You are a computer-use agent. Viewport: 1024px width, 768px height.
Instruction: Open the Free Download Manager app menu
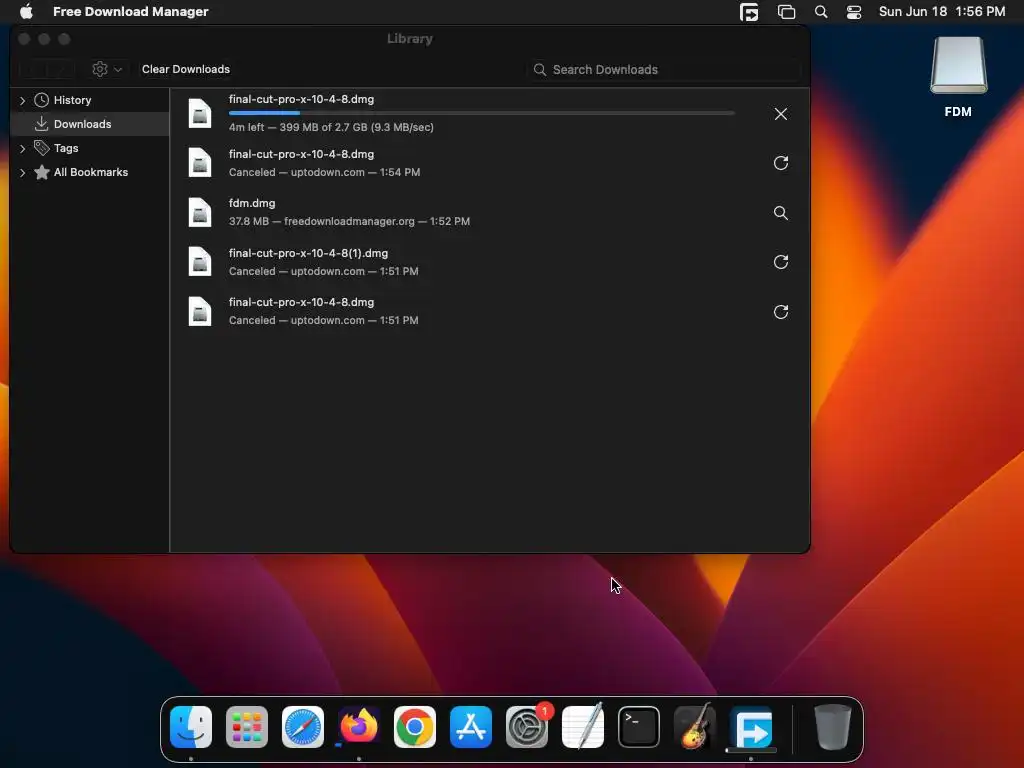coord(131,12)
